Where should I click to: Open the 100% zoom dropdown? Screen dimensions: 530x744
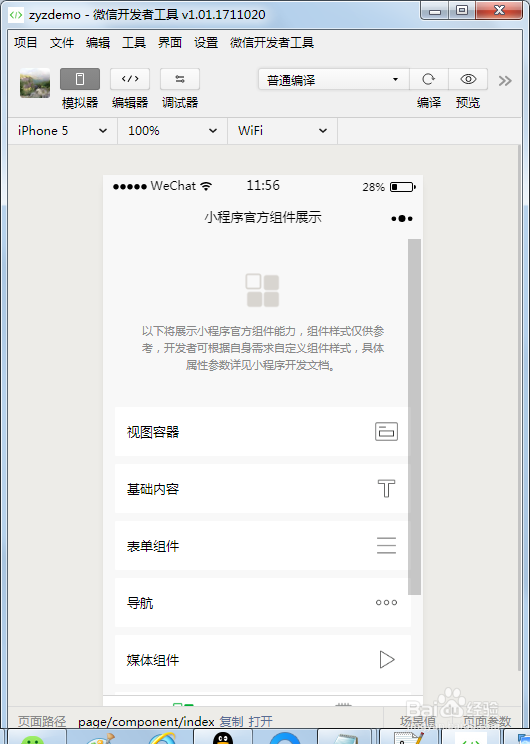coord(173,131)
